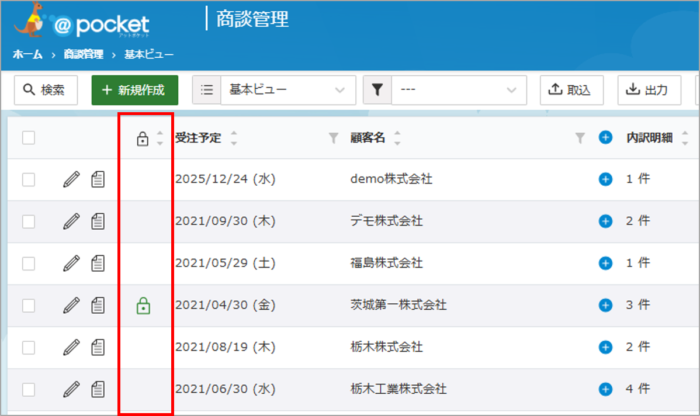
Task: Click the filter funnel icon in 受注予定 column
Action: 334,138
